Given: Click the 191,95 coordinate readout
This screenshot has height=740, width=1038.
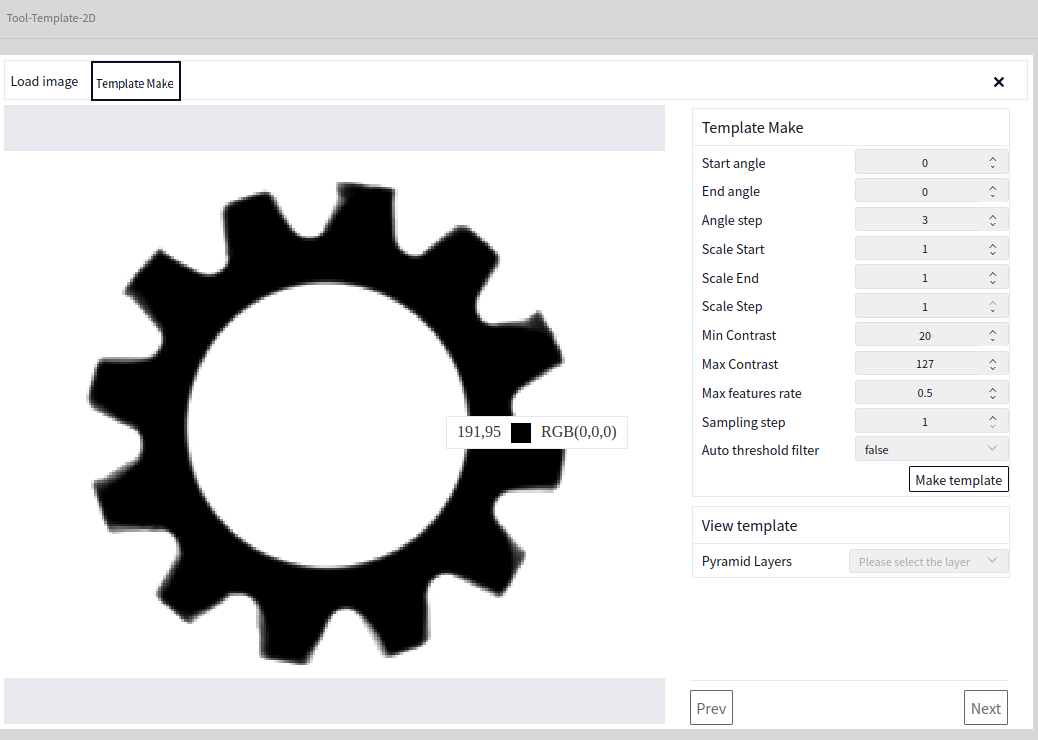Looking at the screenshot, I should coord(479,432).
